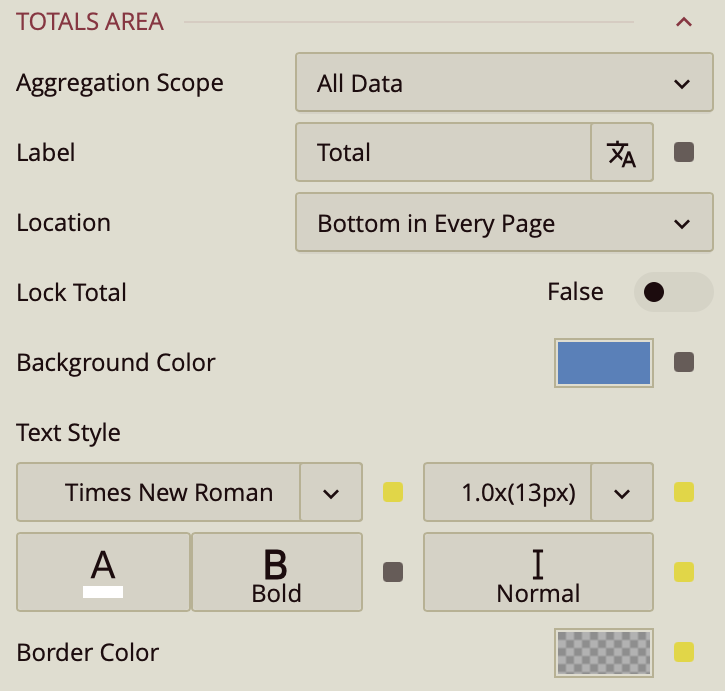The width and height of the screenshot is (725, 691).
Task: Click yellow indicator next to Normal style
Action: (684, 572)
